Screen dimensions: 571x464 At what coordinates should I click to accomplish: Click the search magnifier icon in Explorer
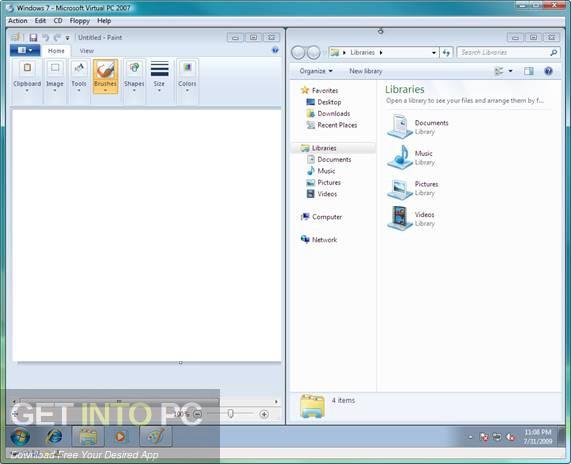553,52
